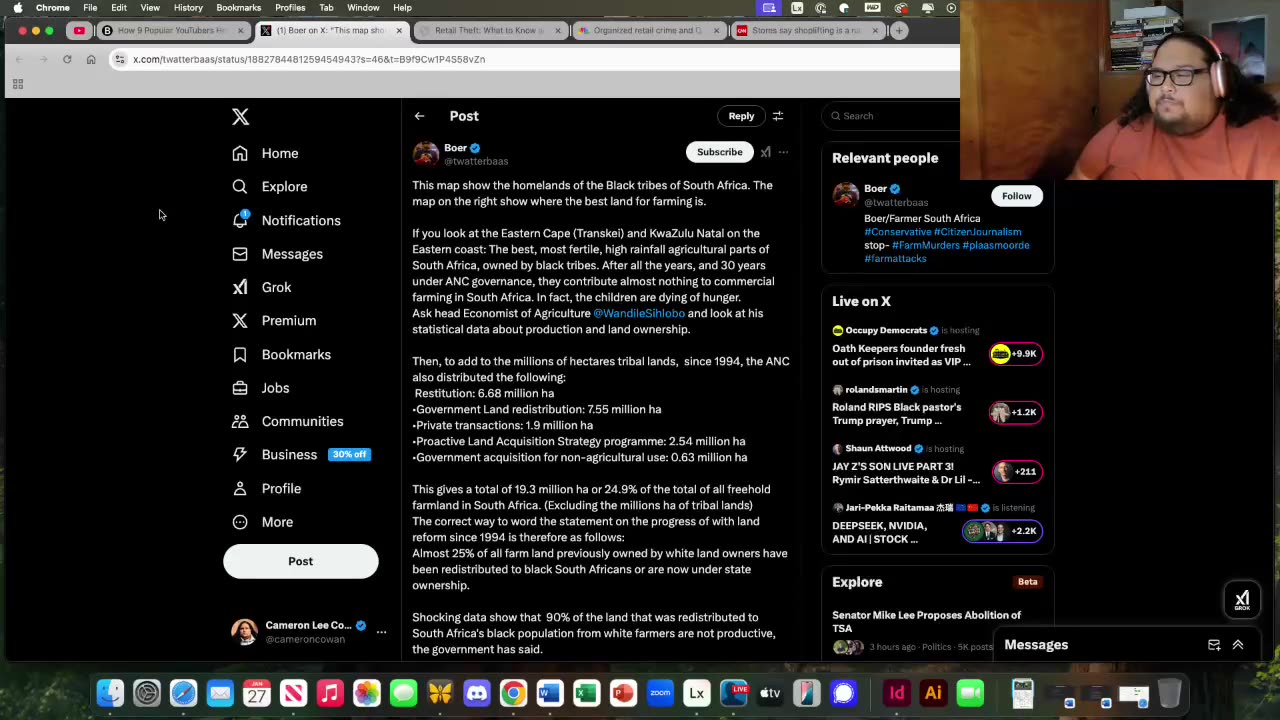Switch to 'Stores say shoplifting' tab
Viewport: 1280px width, 720px height.
(x=806, y=30)
